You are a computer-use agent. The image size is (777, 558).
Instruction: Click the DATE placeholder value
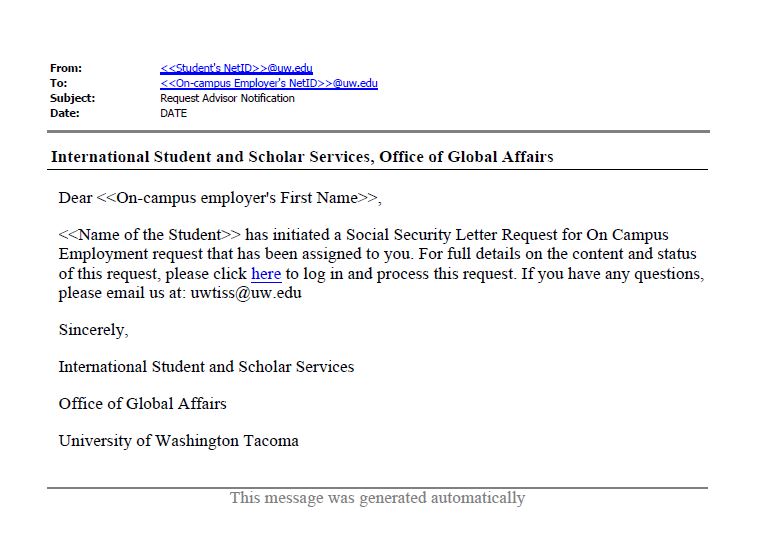173,113
